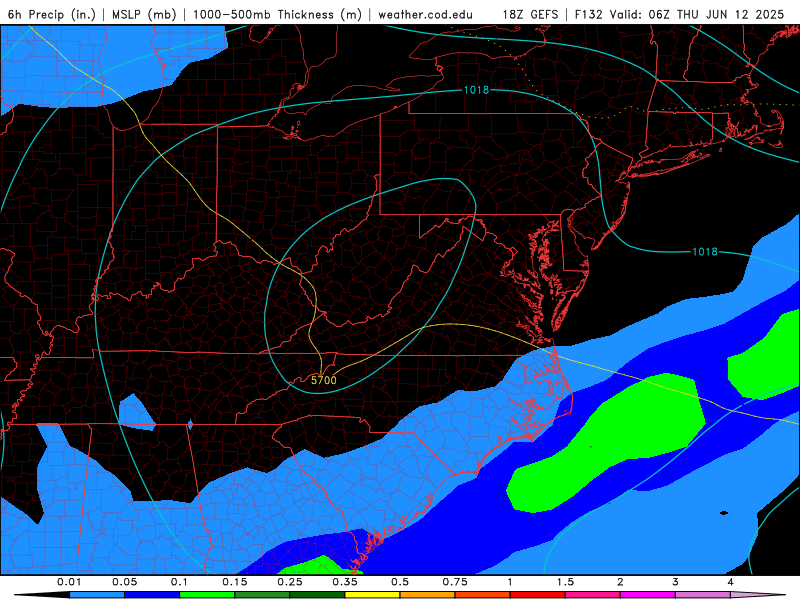Click the yellow colorbar swatch
This screenshot has width=800, height=600.
[x=372, y=595]
